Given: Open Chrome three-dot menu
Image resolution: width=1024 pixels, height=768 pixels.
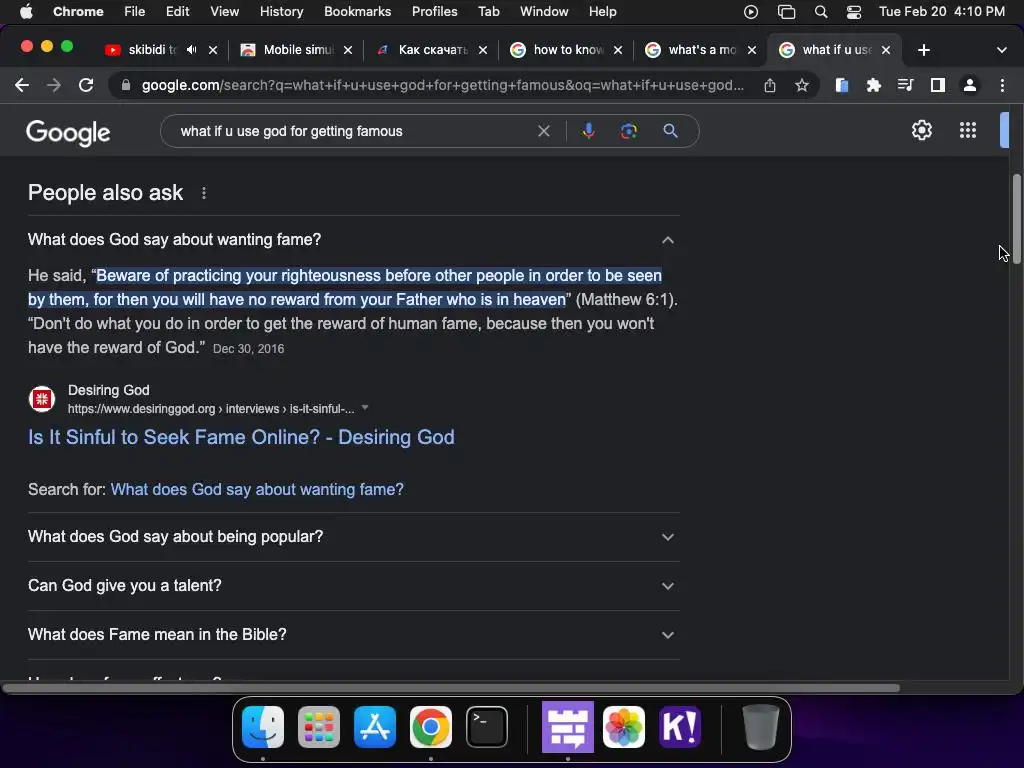Looking at the screenshot, I should click(1002, 85).
